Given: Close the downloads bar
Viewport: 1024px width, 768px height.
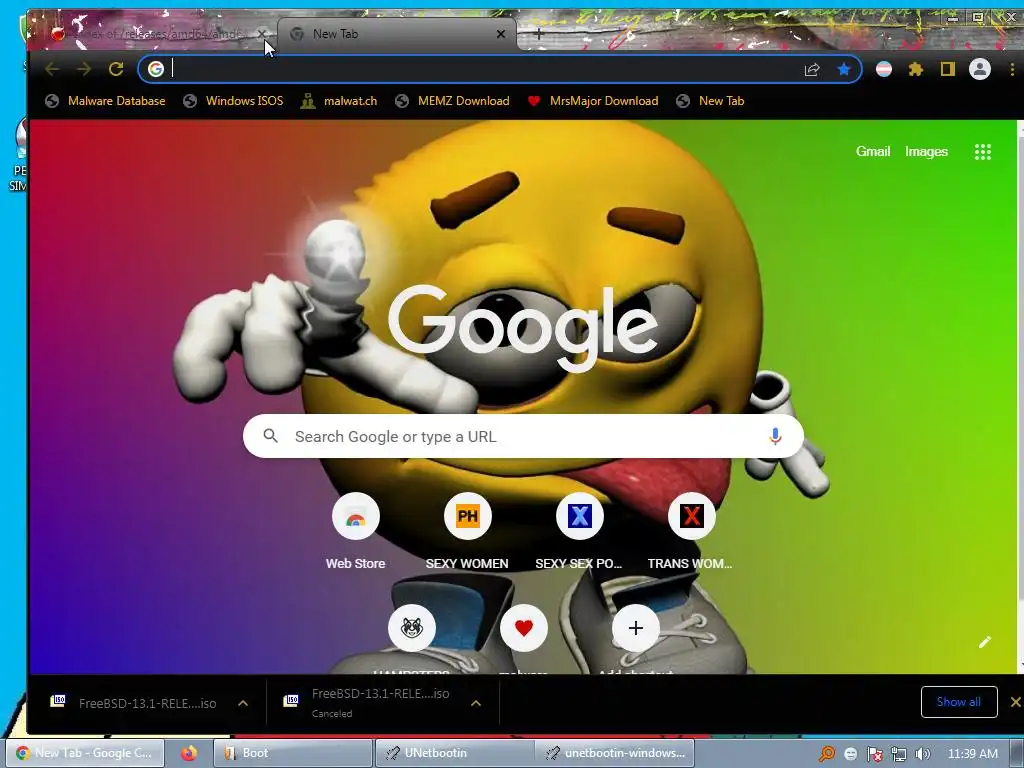Looking at the screenshot, I should click(x=1016, y=702).
